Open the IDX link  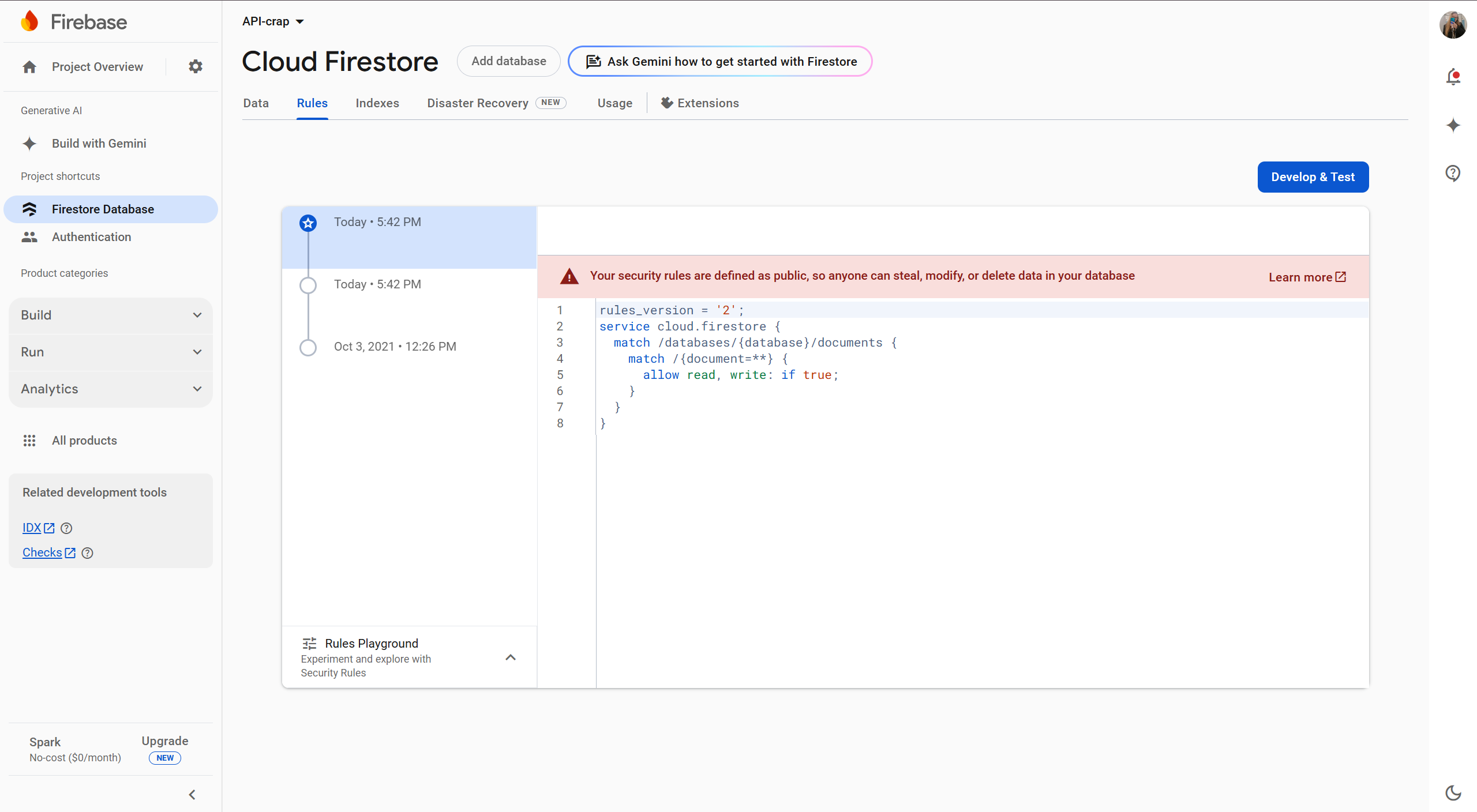38,528
